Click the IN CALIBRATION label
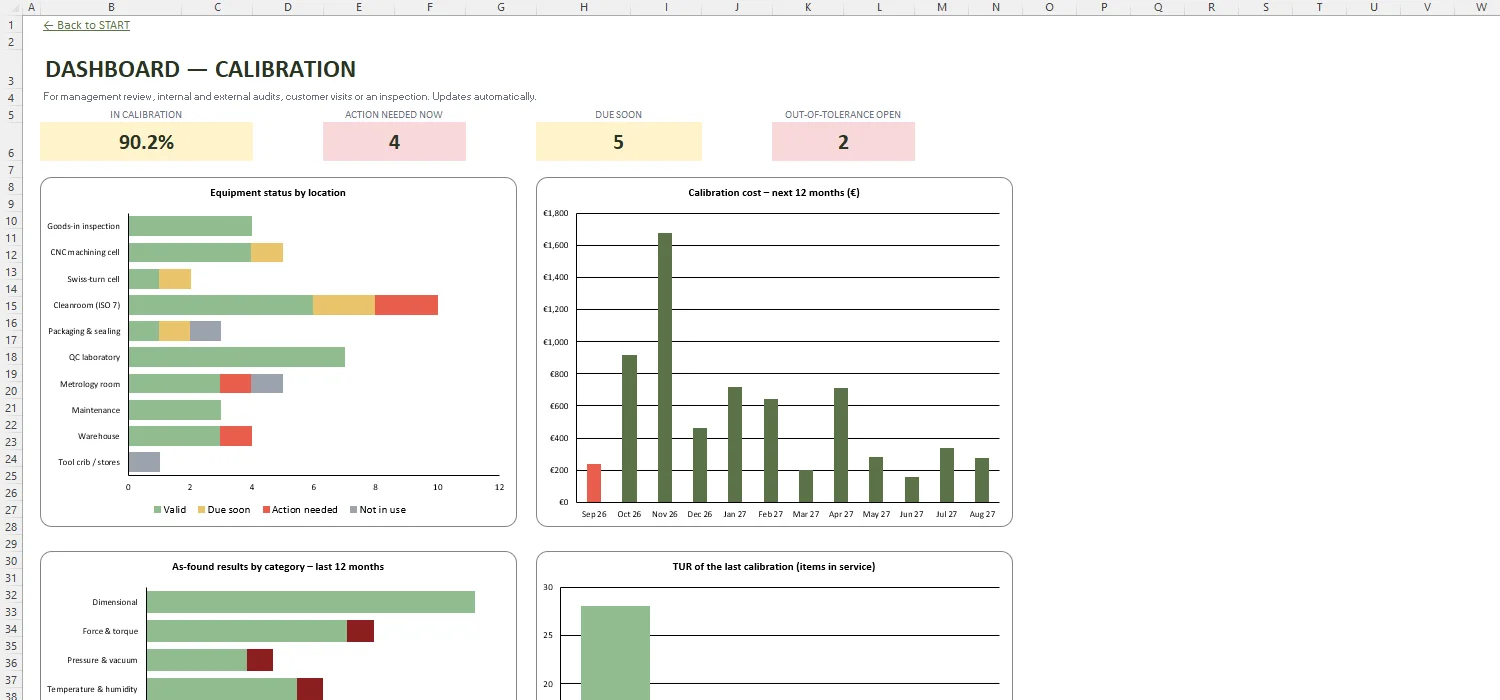 coord(146,115)
